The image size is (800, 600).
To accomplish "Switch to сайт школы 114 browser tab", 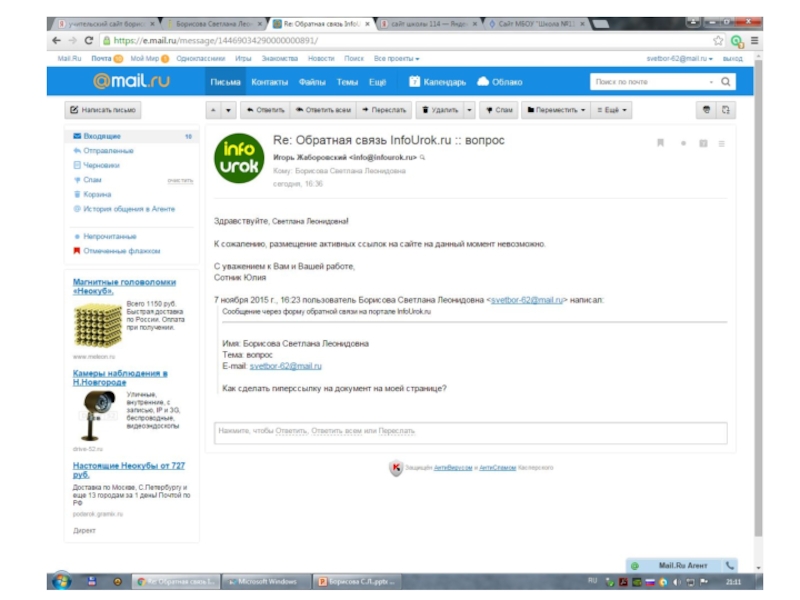I will click(x=430, y=23).
